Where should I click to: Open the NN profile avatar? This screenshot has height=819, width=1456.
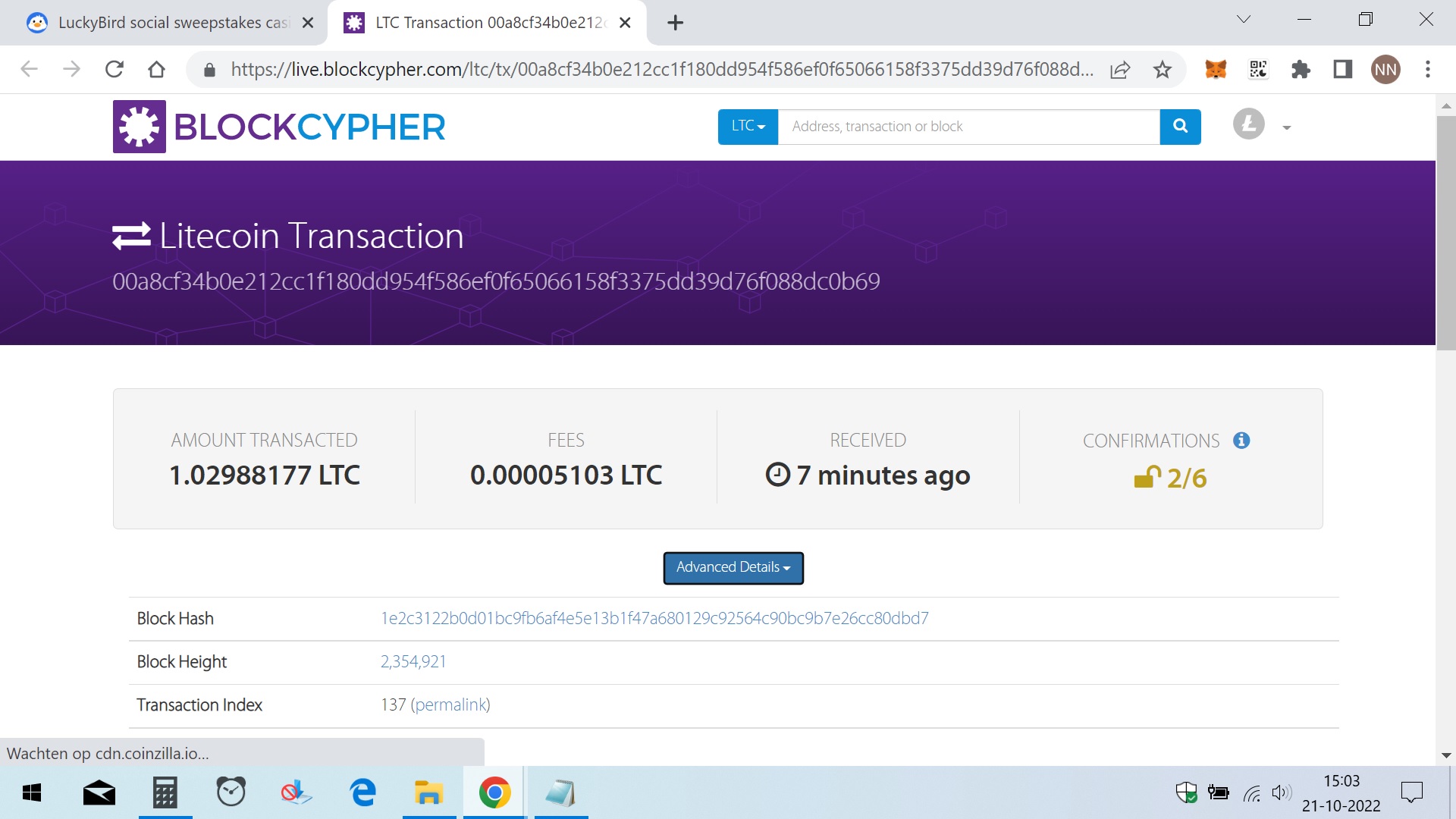pos(1385,70)
